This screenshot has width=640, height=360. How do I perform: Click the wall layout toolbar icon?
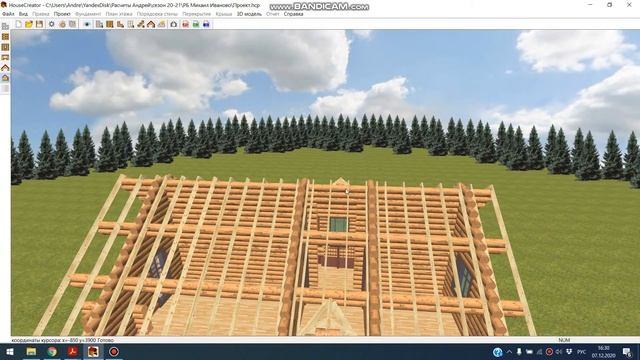coord(130,24)
